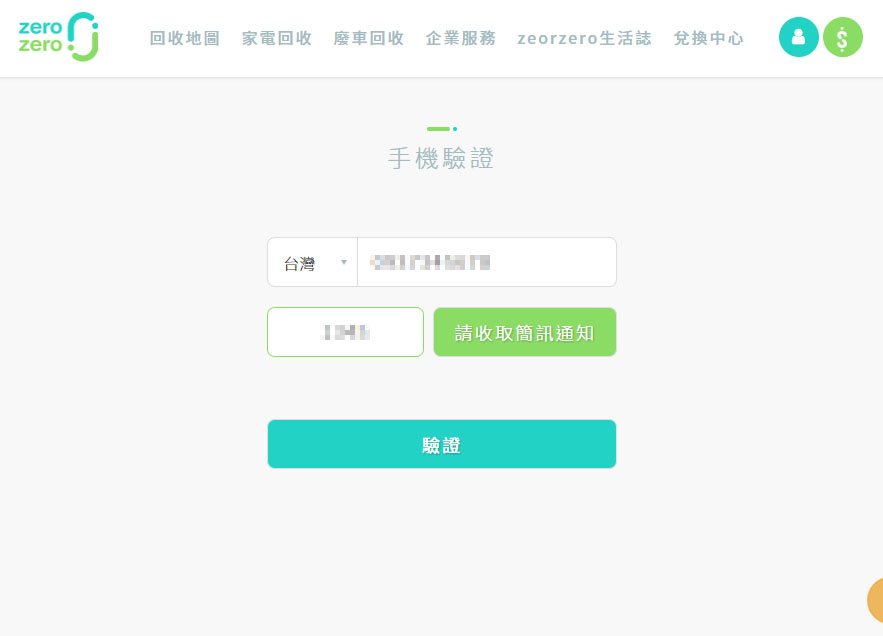Screen dimensions: 883x636
Task: Submit with the teal 驗證 button
Action: pyautogui.click(x=442, y=444)
